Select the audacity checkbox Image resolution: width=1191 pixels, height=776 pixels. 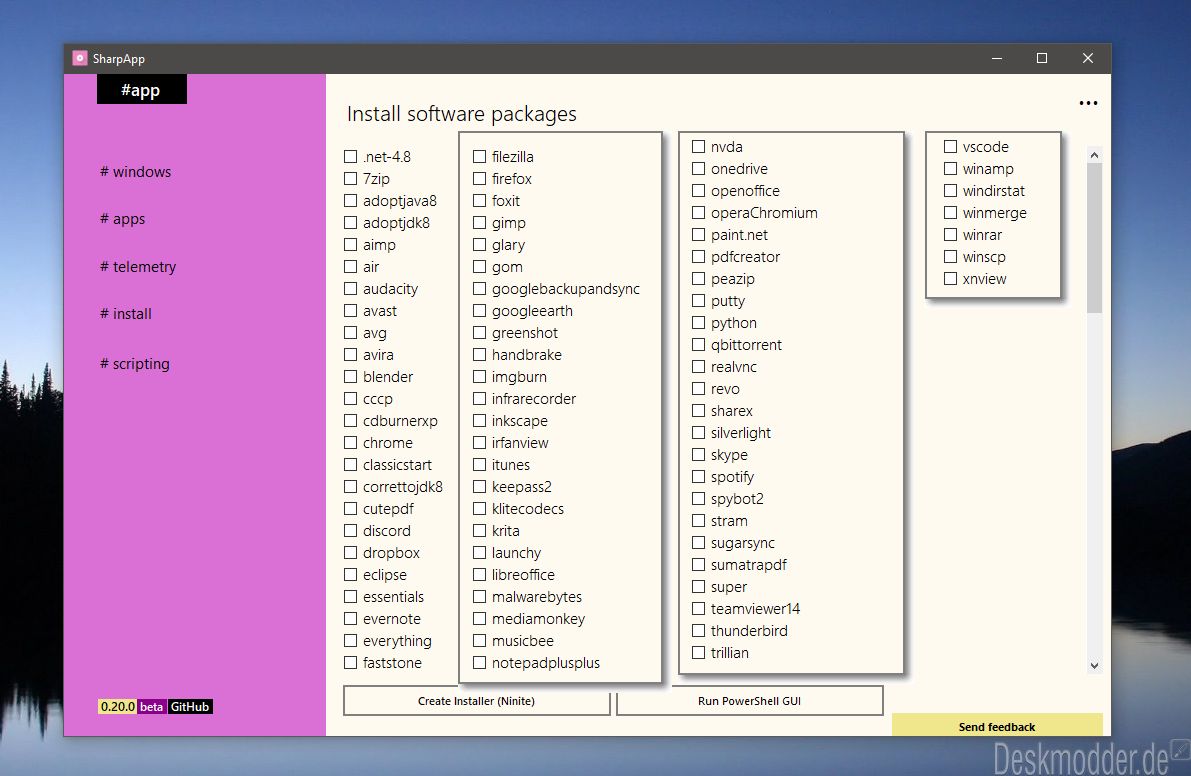350,289
